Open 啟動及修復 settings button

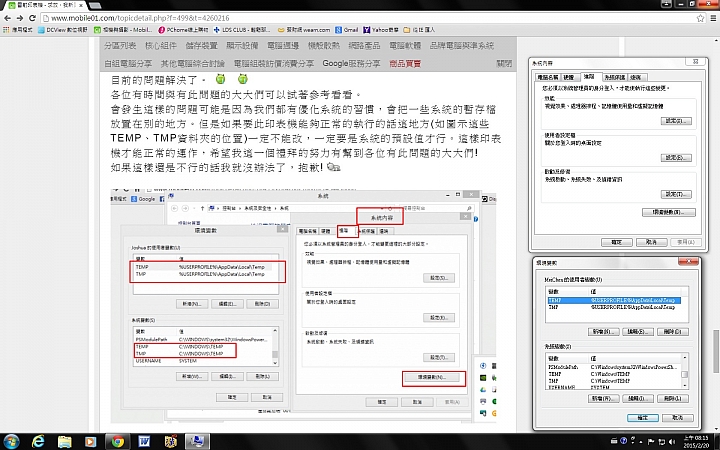pos(676,194)
